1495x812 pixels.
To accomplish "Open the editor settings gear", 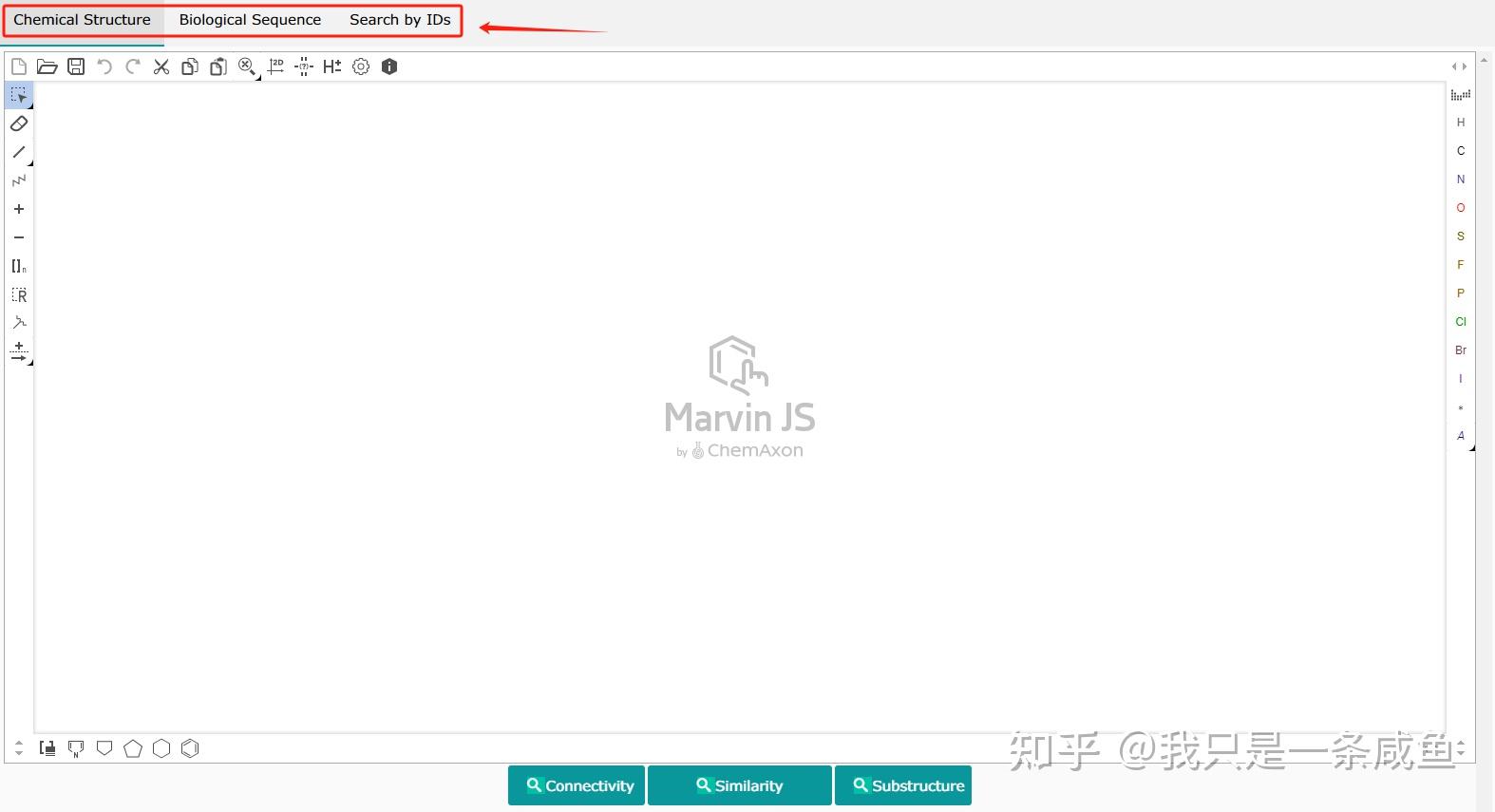I will tap(361, 66).
